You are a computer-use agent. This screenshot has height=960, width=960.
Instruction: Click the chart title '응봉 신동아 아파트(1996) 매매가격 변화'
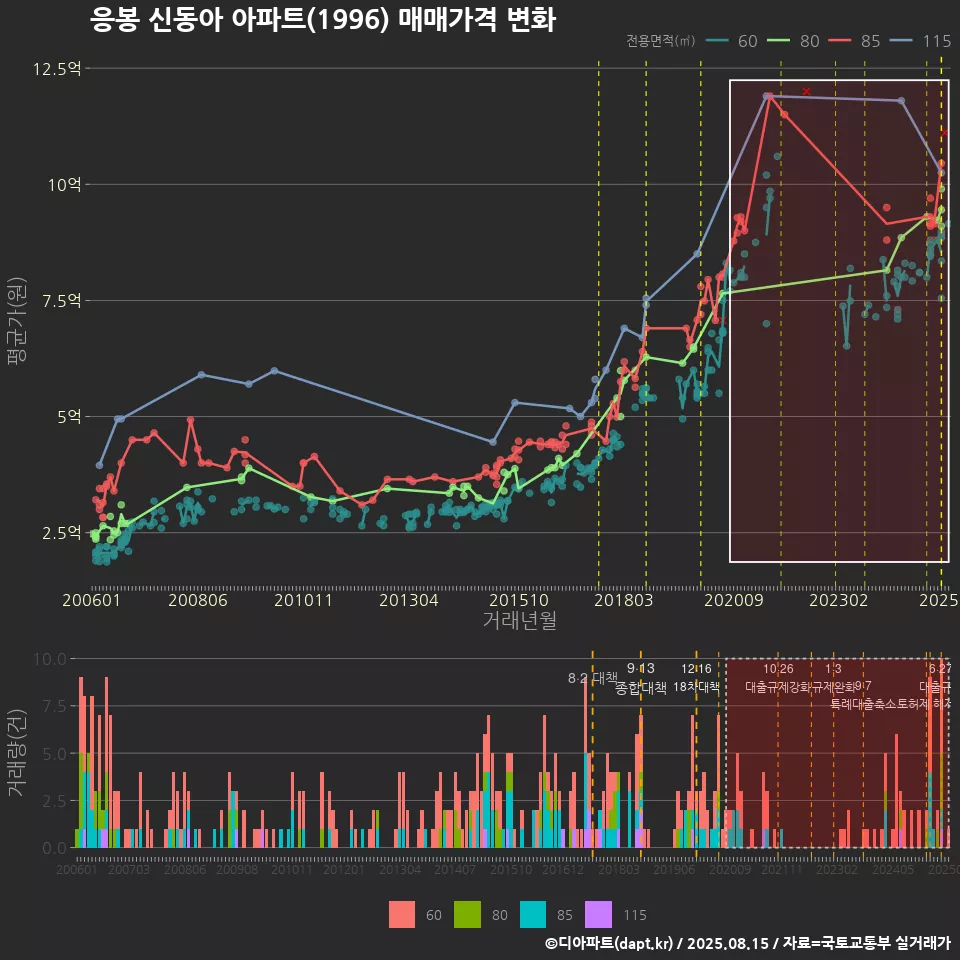[323, 20]
